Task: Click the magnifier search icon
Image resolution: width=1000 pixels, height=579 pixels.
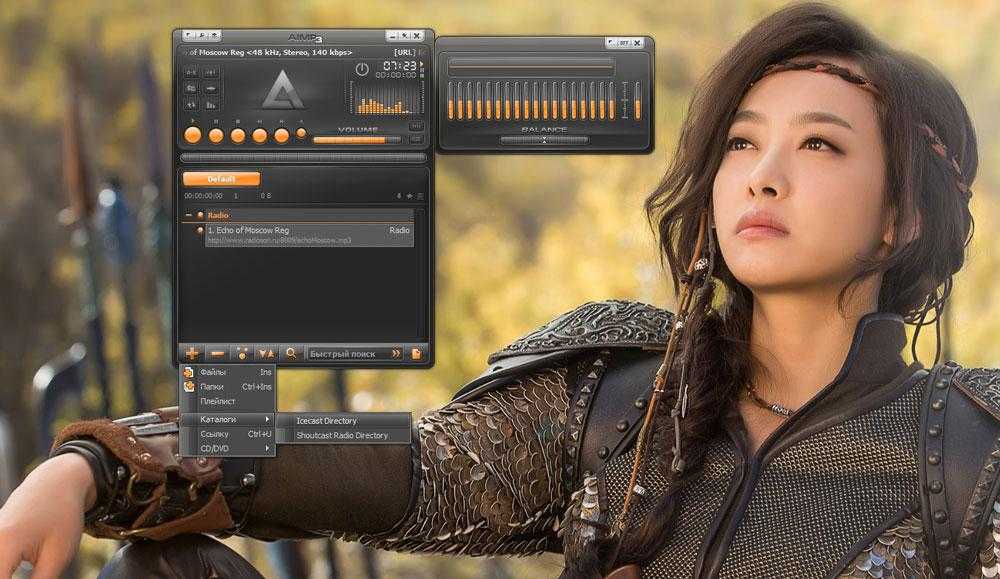Action: pos(291,353)
